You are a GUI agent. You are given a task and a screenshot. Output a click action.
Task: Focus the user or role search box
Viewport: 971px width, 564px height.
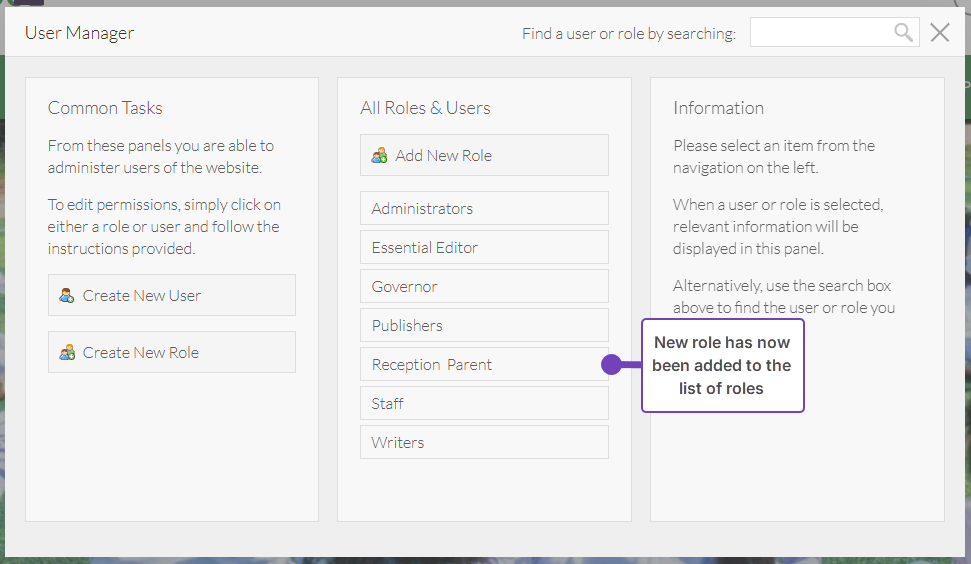[820, 33]
